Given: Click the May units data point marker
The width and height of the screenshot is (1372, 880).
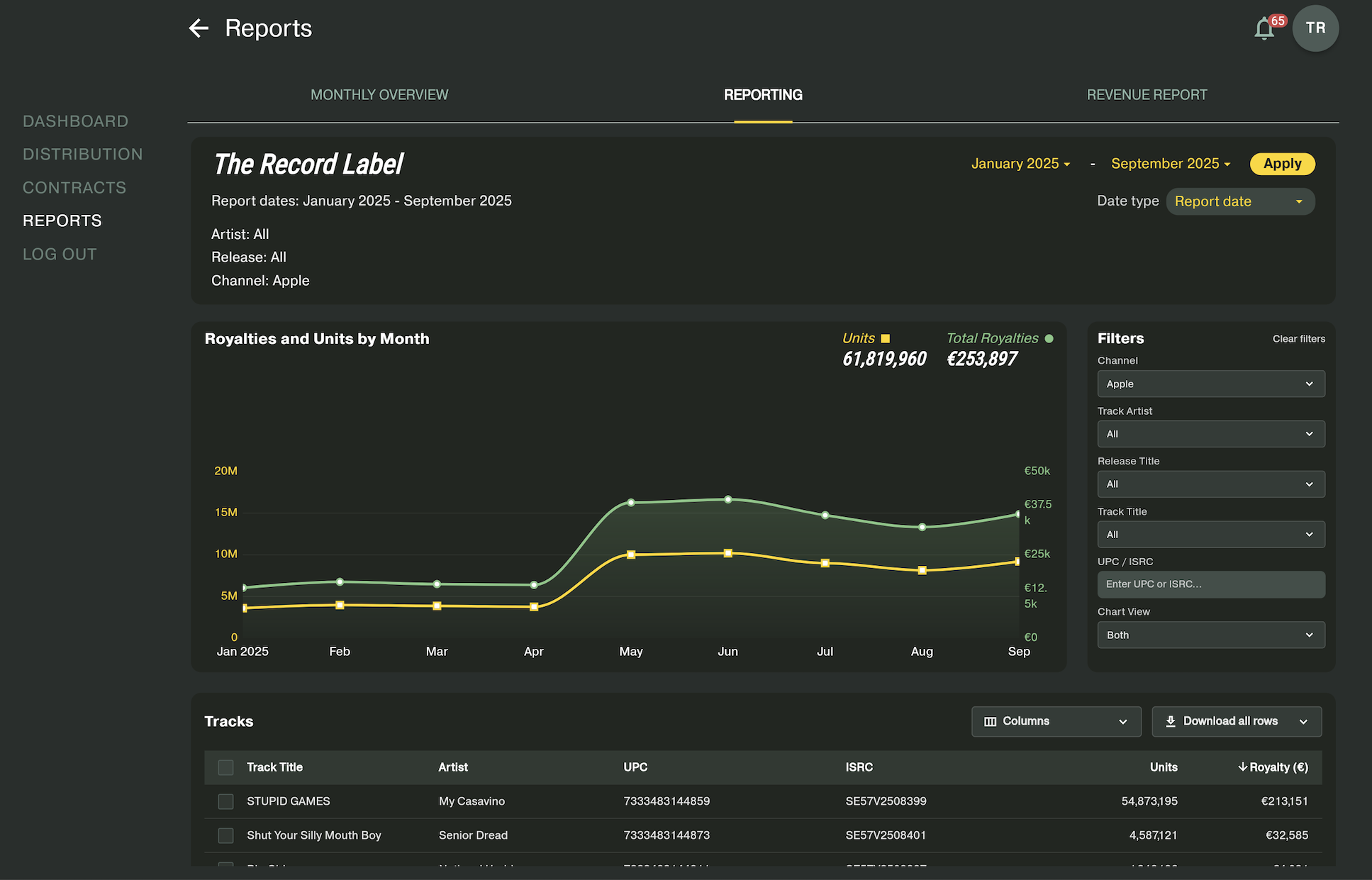Looking at the screenshot, I should tap(631, 555).
